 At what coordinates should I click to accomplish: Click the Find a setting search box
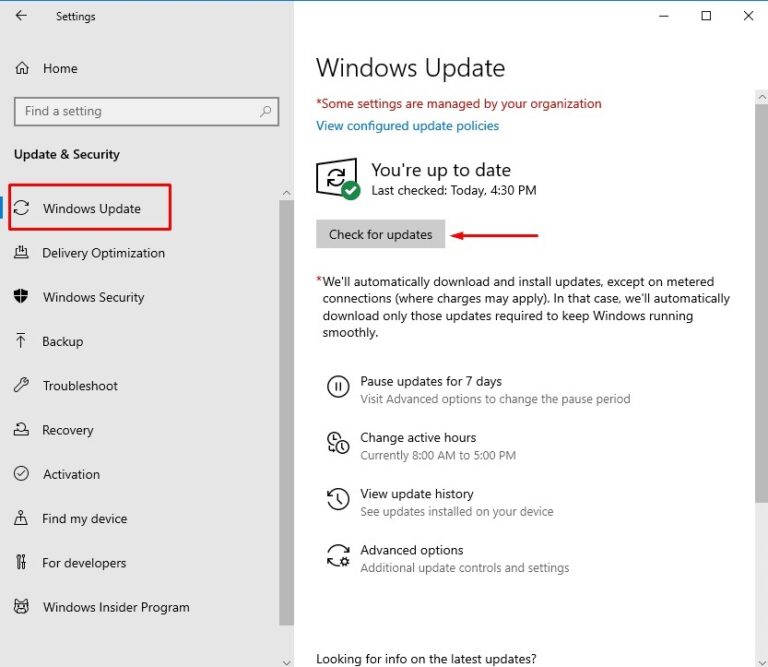click(146, 112)
